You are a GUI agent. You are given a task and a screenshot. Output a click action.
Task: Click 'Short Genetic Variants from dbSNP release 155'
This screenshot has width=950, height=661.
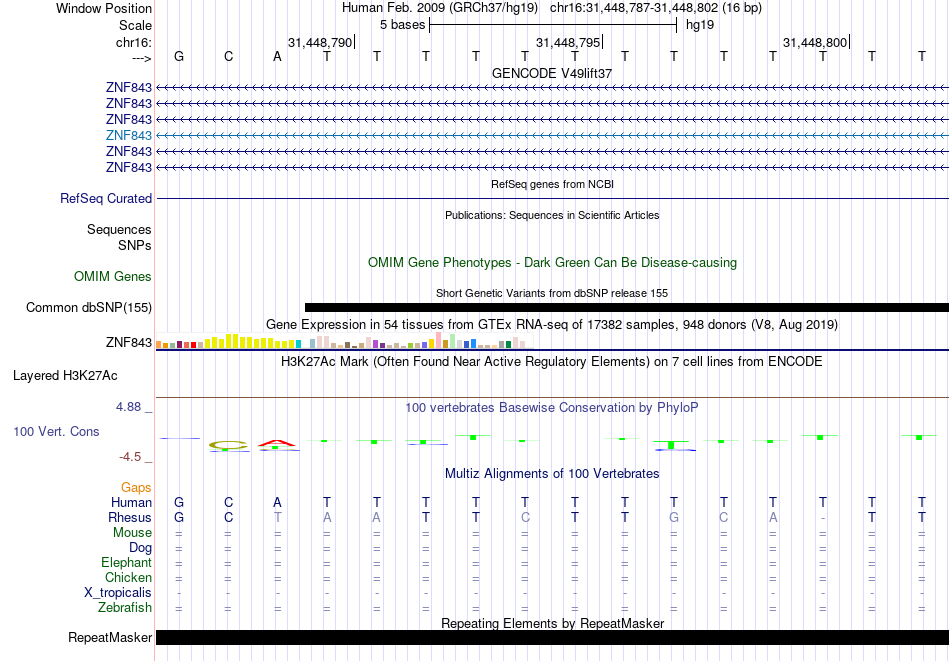[x=552, y=293]
